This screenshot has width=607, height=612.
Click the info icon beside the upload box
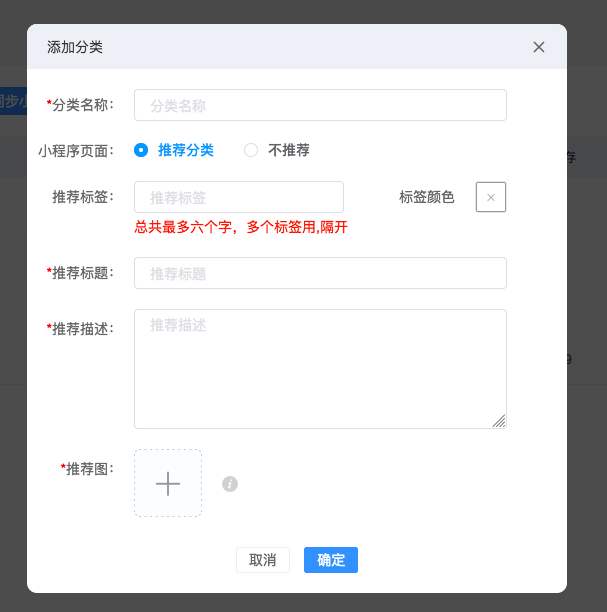click(x=230, y=484)
